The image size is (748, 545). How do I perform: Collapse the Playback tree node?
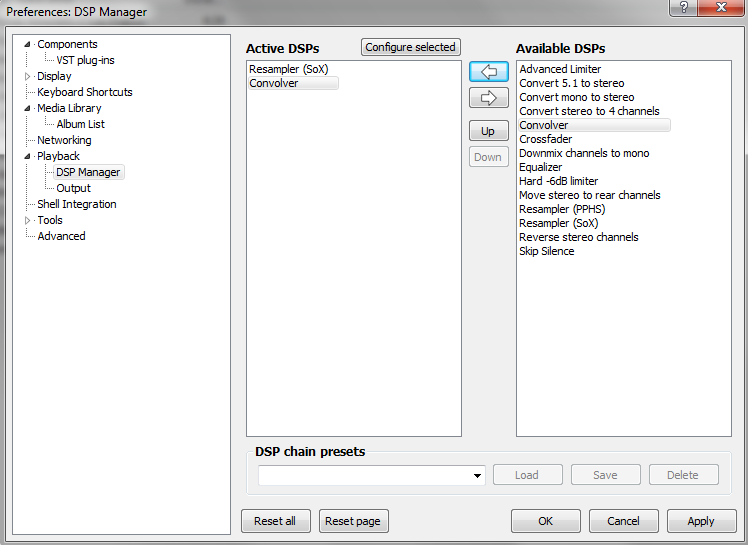pyautogui.click(x=27, y=156)
